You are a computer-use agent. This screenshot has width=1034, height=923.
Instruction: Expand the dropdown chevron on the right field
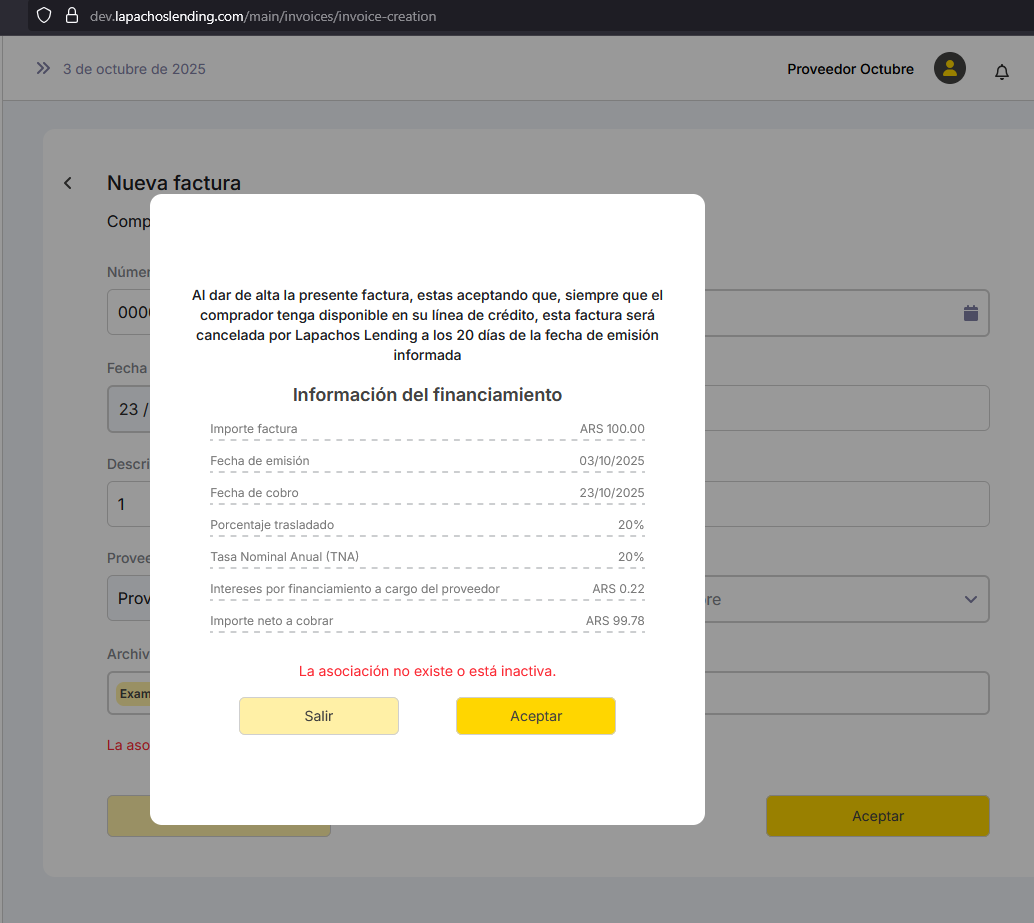point(969,599)
